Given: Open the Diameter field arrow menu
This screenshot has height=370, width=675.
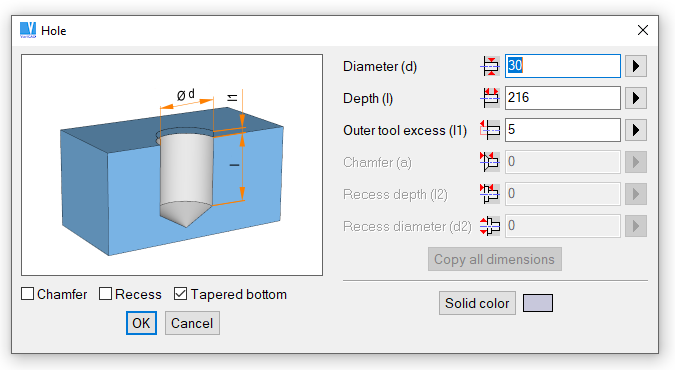Looking at the screenshot, I should click(636, 66).
